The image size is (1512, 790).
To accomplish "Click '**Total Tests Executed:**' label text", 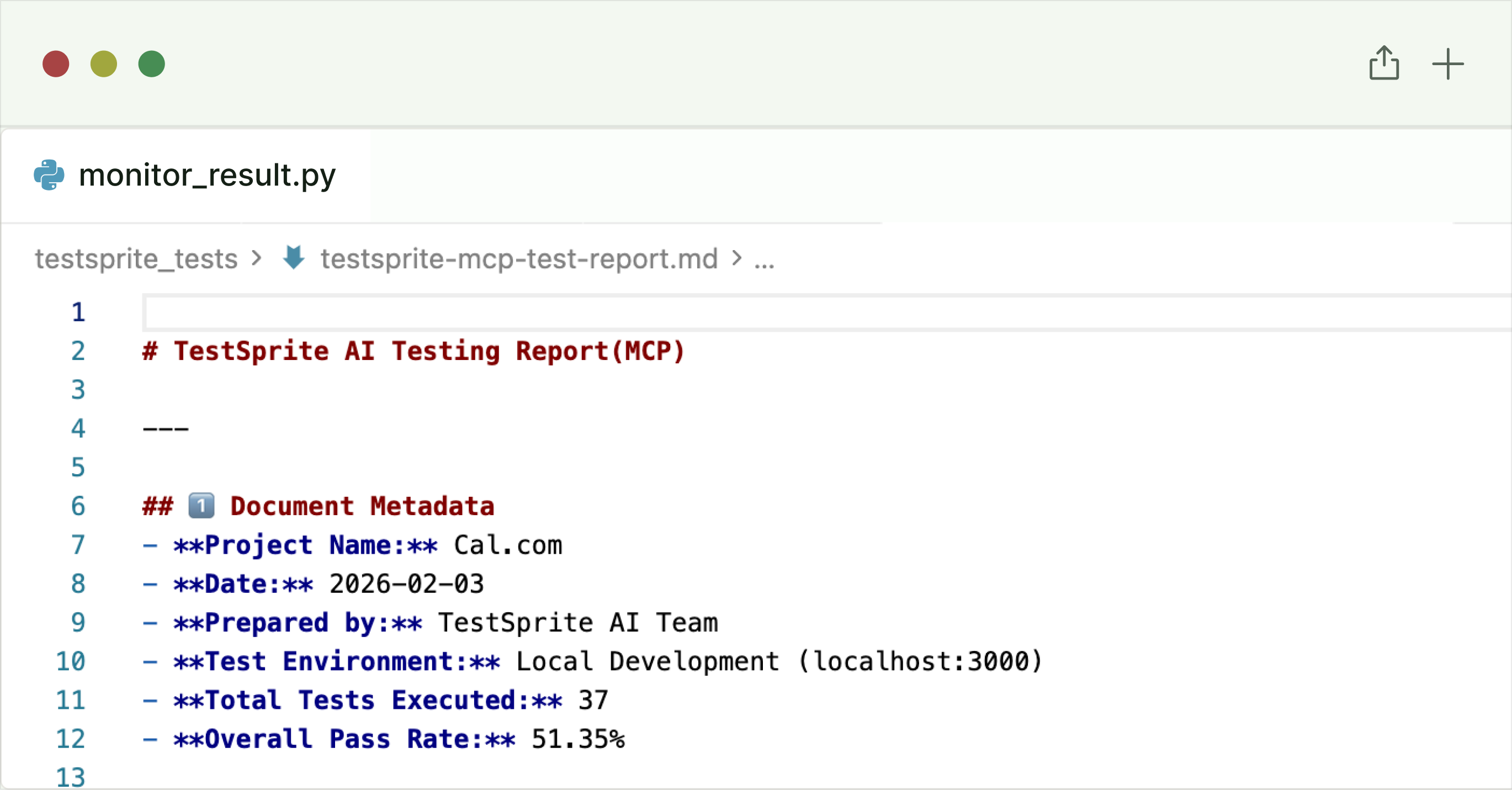I will [368, 700].
